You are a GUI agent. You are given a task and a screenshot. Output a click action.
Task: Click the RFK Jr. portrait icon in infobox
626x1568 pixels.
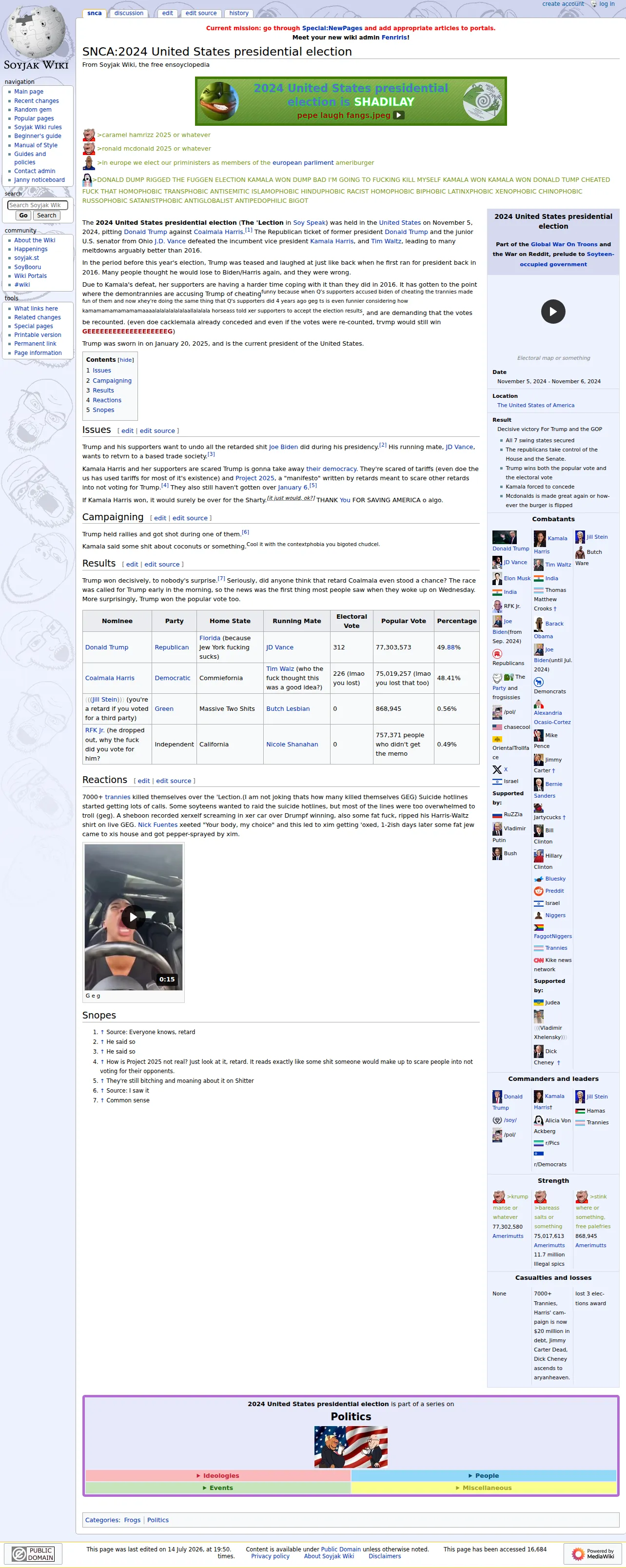coord(497,606)
